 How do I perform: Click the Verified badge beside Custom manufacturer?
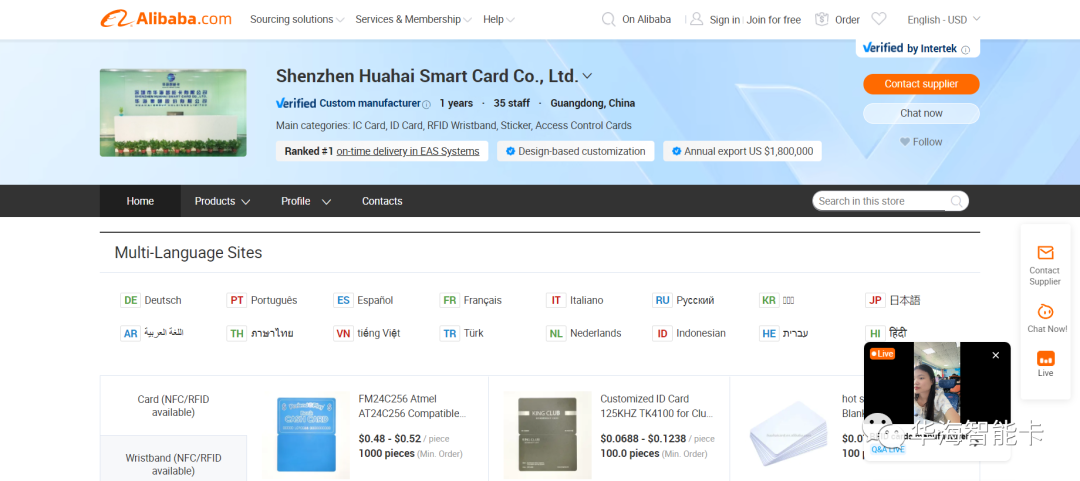tap(296, 103)
